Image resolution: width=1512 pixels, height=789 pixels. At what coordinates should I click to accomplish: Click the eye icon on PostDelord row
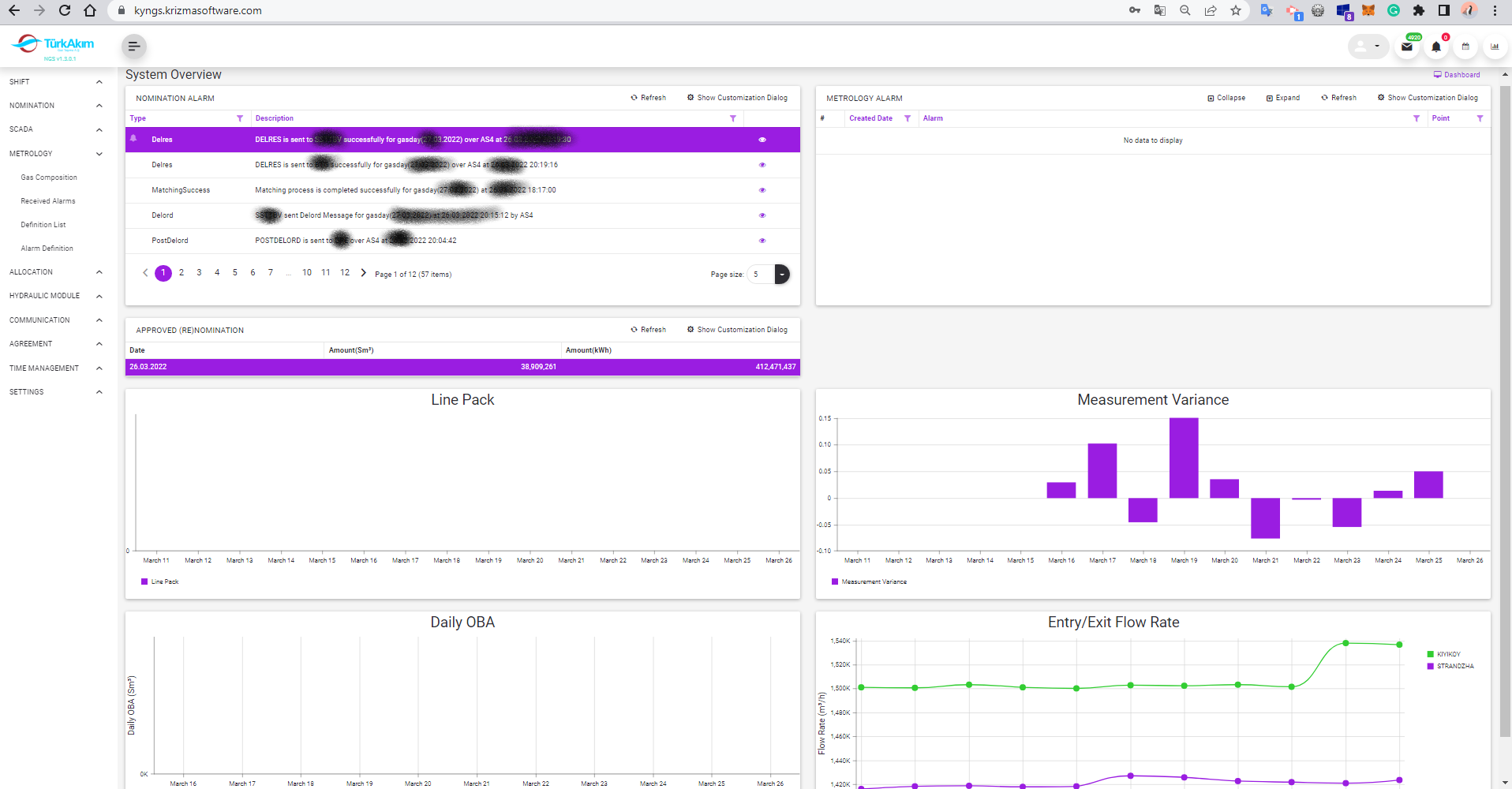click(x=762, y=241)
